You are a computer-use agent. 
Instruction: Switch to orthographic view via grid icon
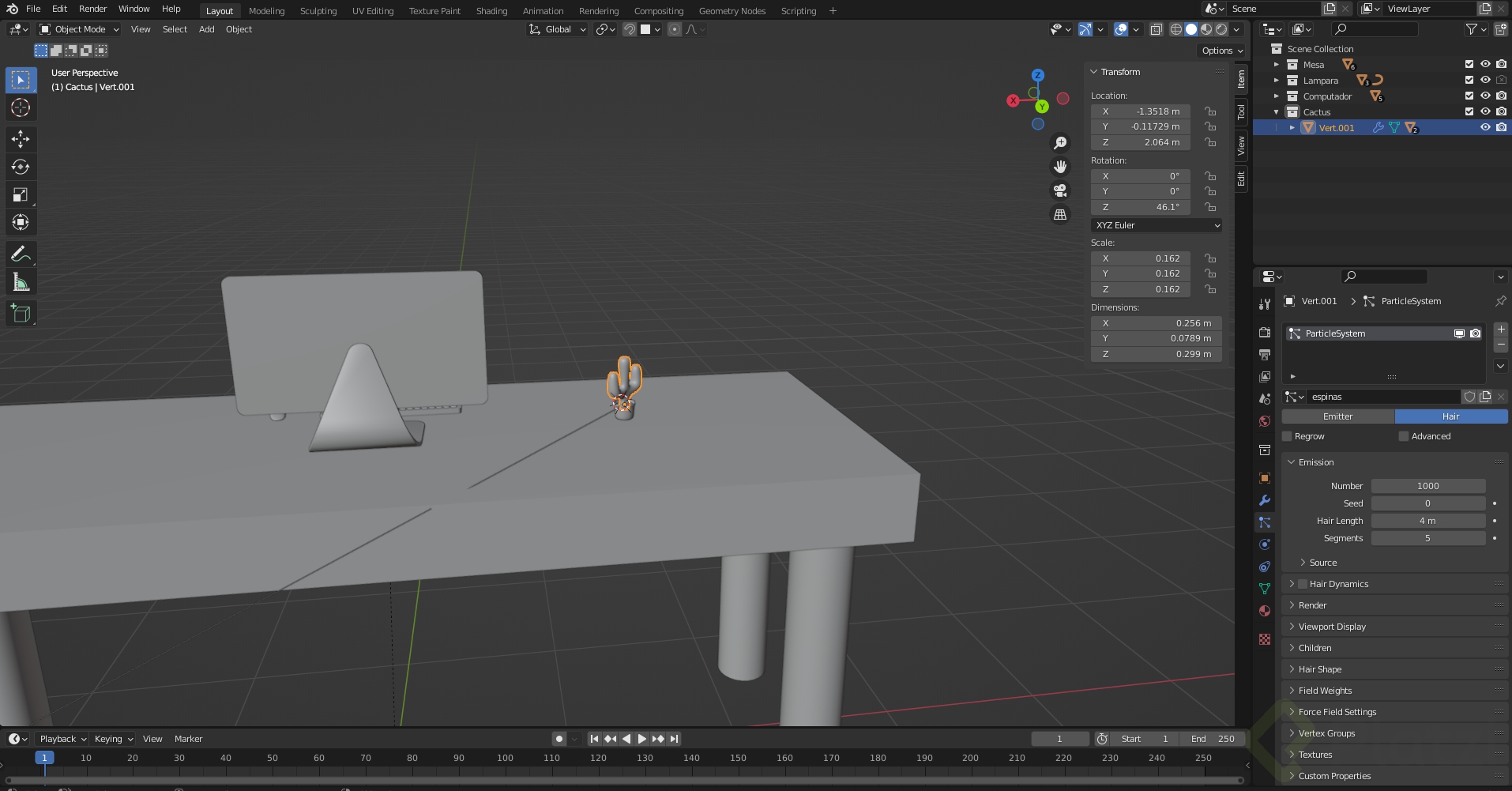[1060, 214]
